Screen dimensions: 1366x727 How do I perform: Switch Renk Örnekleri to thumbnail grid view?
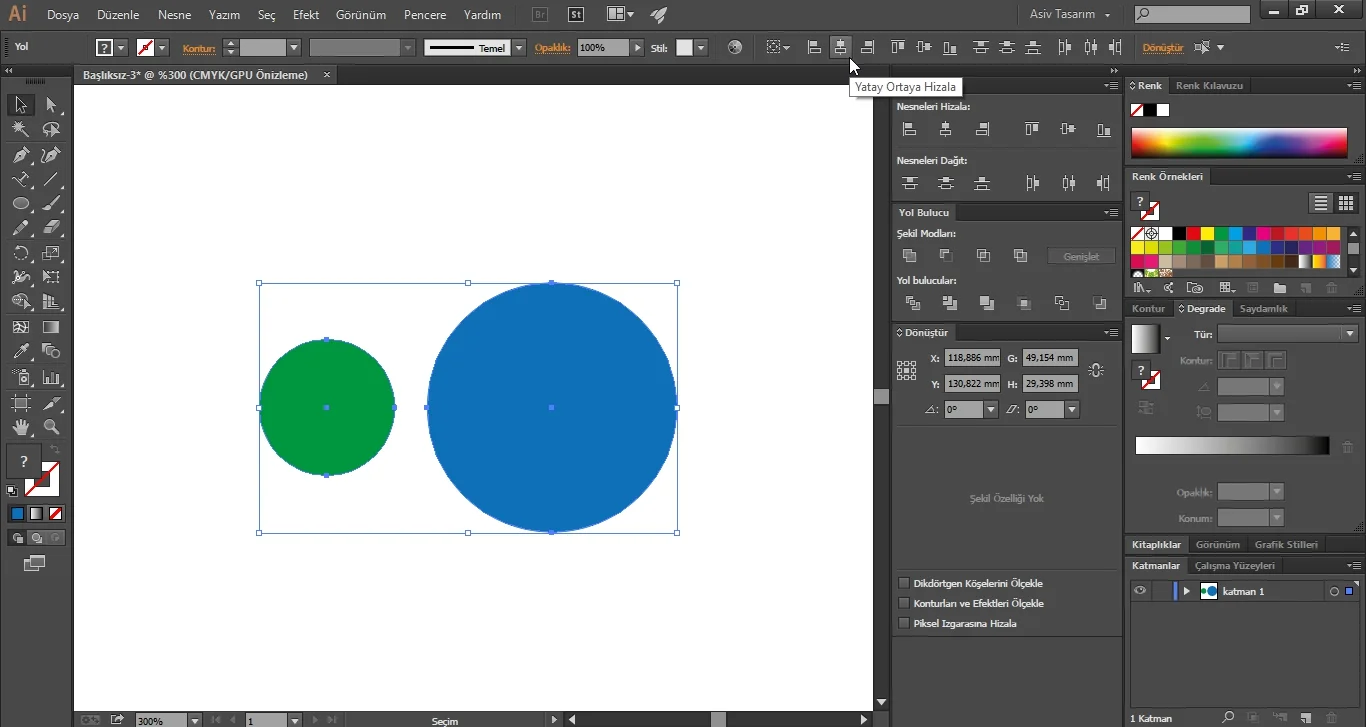(1345, 203)
